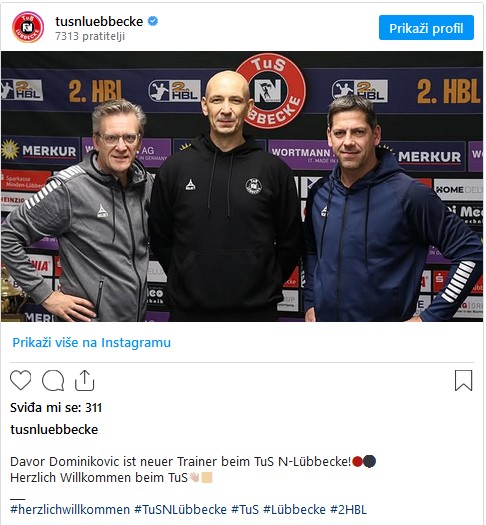
Task: View the Sviđa mi se: 311 likes count
Action: coord(56,407)
